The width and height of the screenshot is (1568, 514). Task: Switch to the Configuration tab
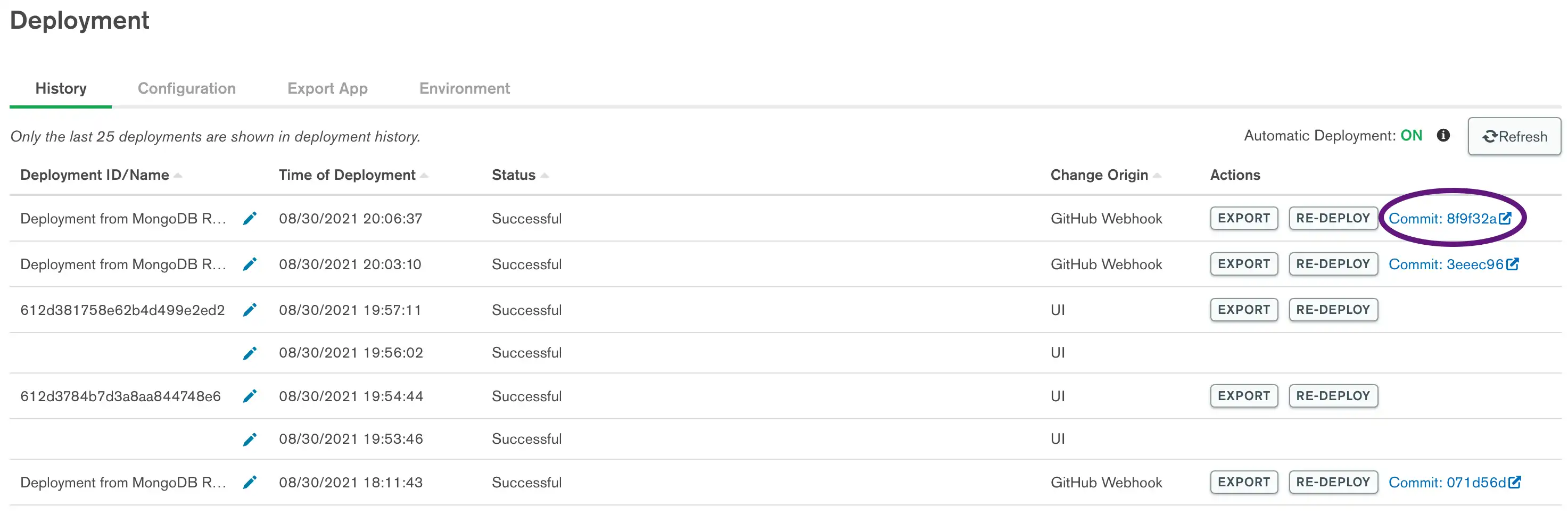(186, 89)
